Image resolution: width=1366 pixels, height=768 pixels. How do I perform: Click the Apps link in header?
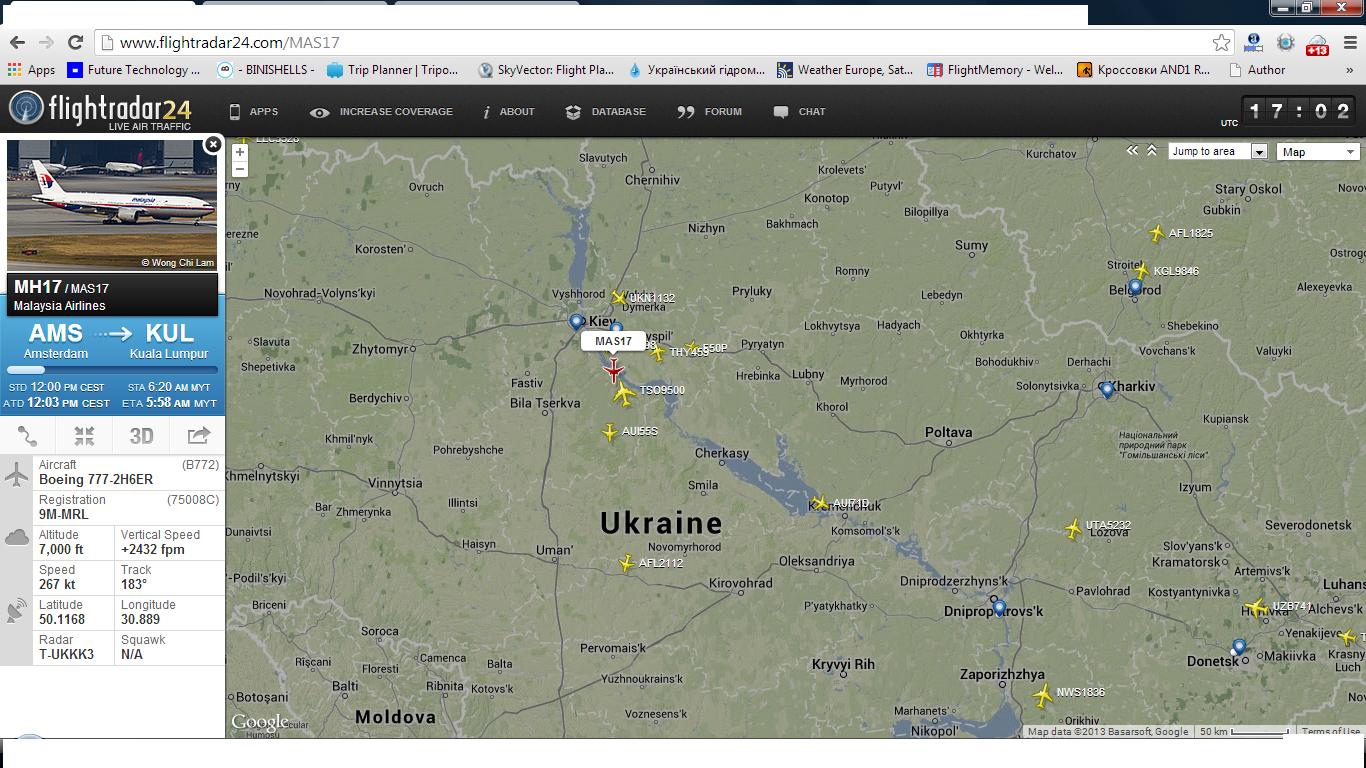point(253,112)
